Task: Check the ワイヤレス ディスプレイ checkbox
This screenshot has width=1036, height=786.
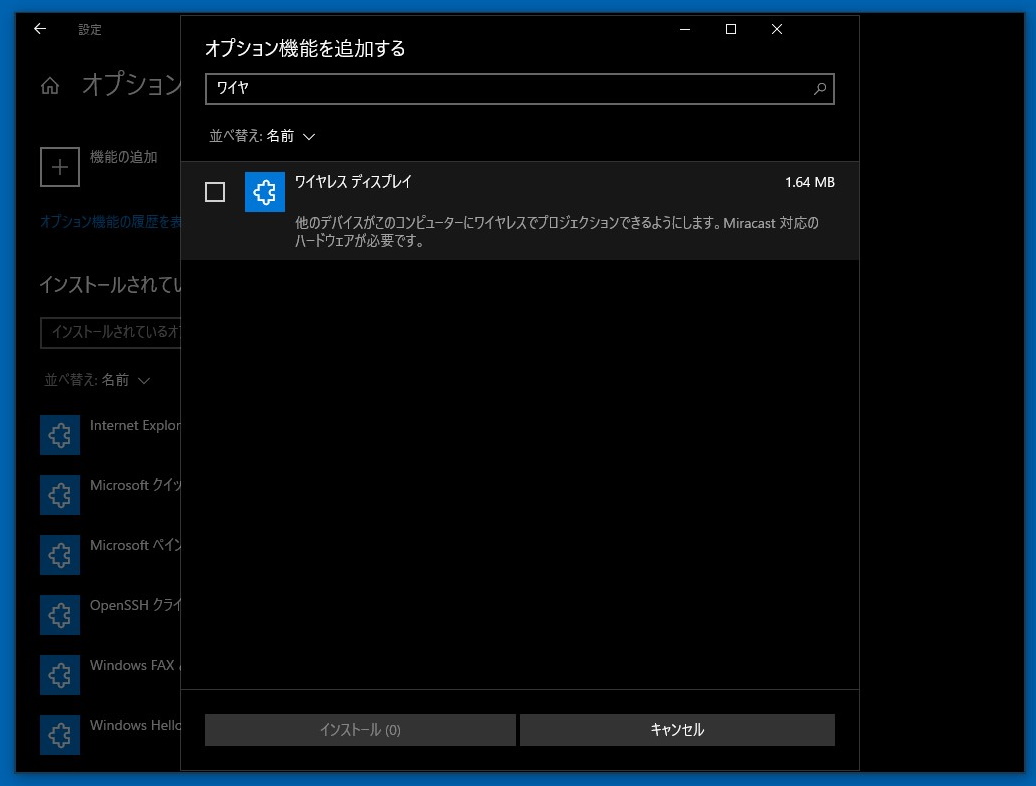Action: tap(215, 192)
